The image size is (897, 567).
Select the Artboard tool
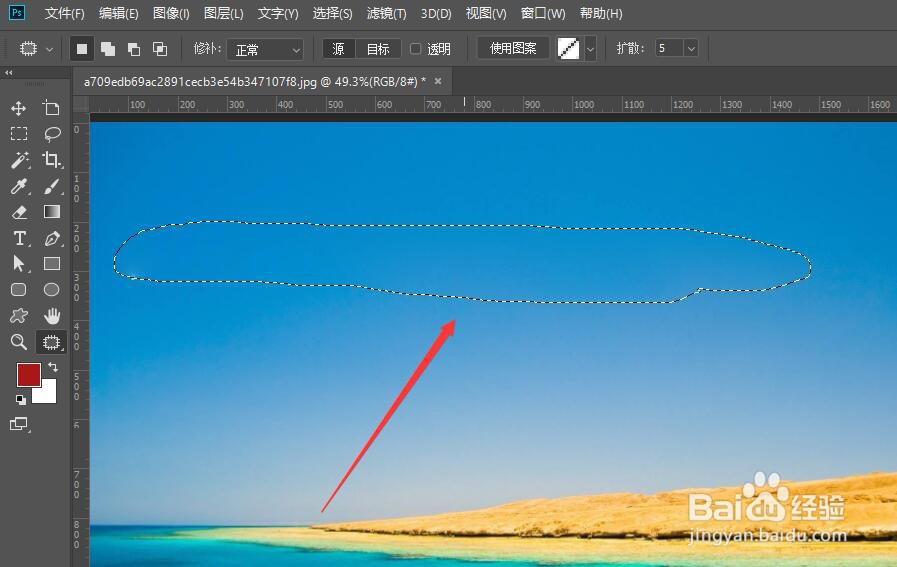(51, 108)
